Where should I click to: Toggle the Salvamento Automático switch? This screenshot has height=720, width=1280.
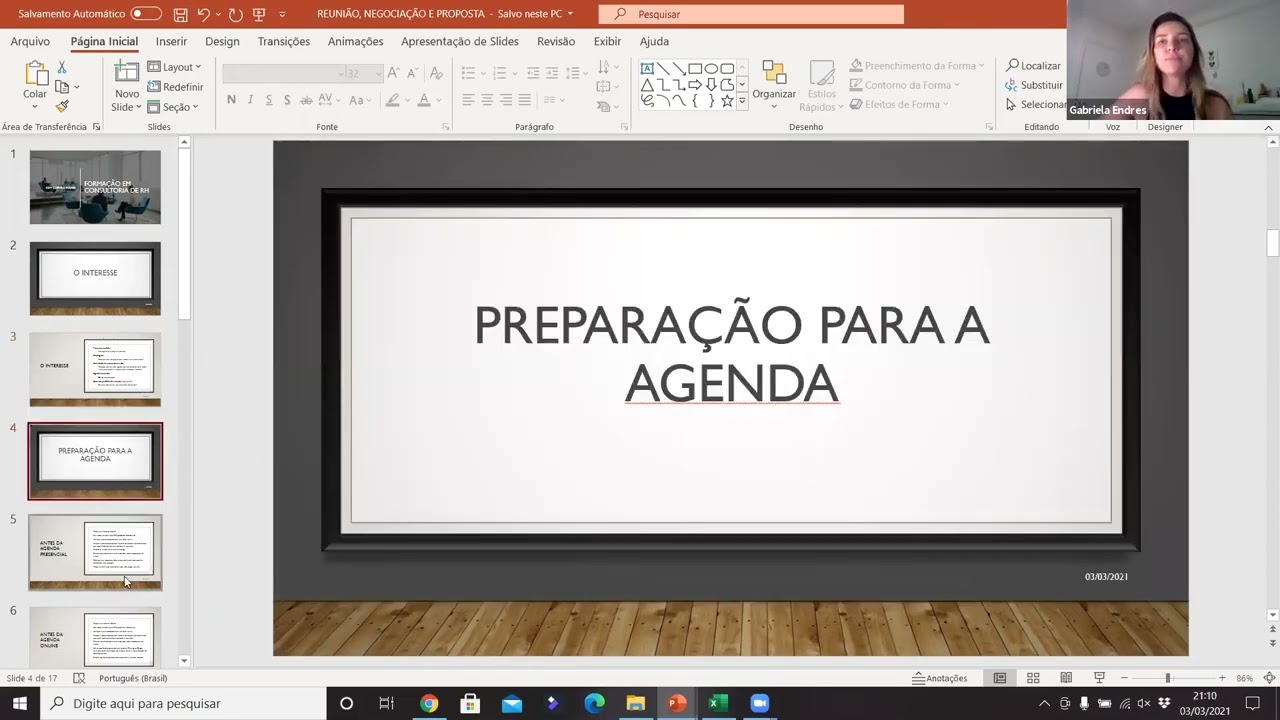click(146, 14)
